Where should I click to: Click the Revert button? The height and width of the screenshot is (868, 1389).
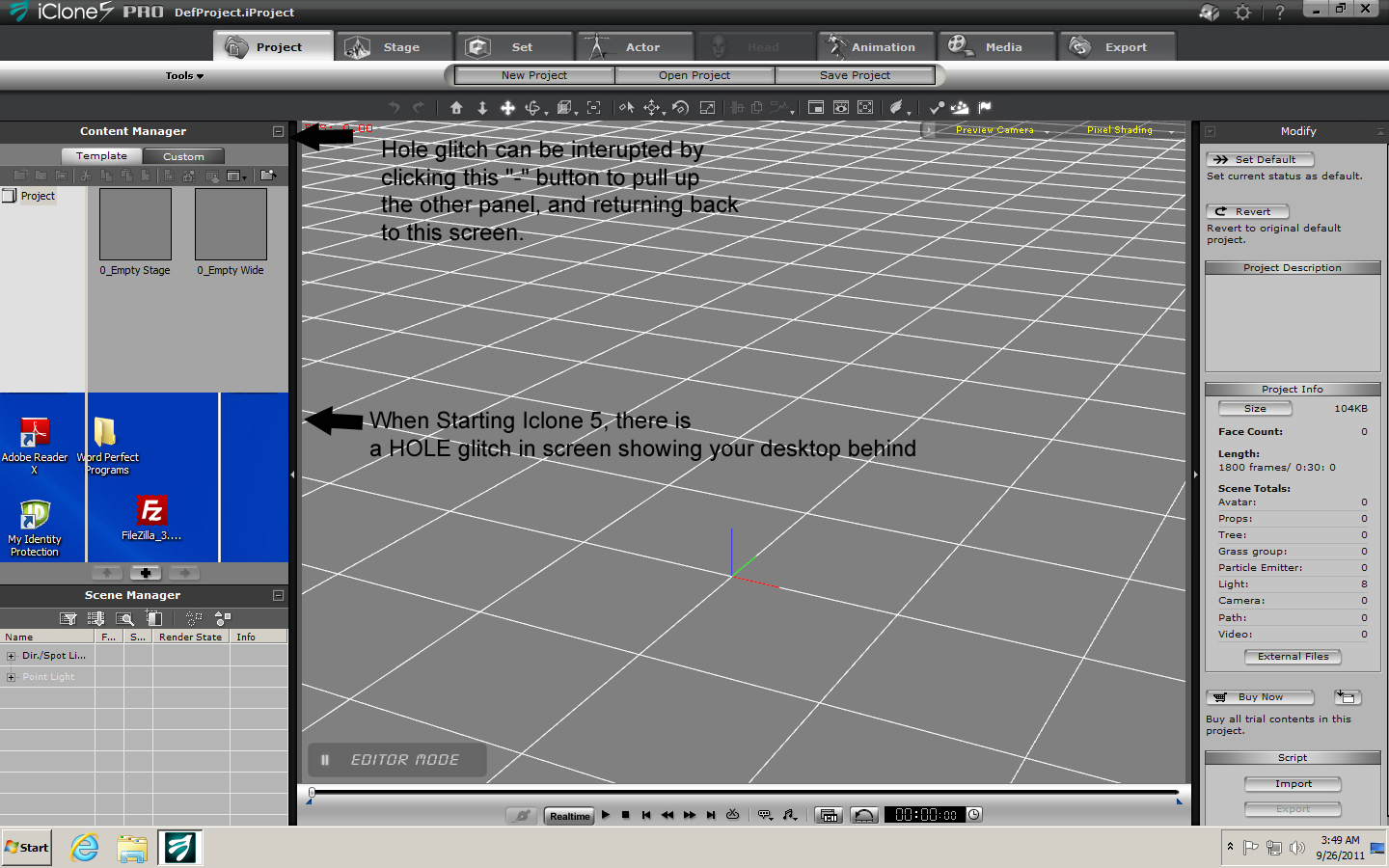click(x=1247, y=211)
